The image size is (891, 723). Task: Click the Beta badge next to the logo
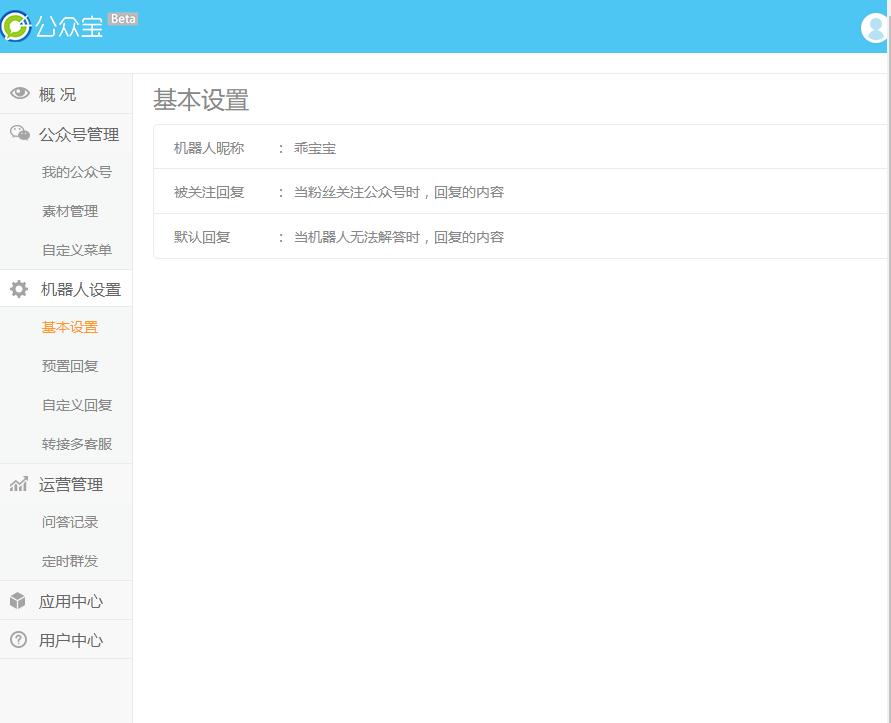(122, 17)
